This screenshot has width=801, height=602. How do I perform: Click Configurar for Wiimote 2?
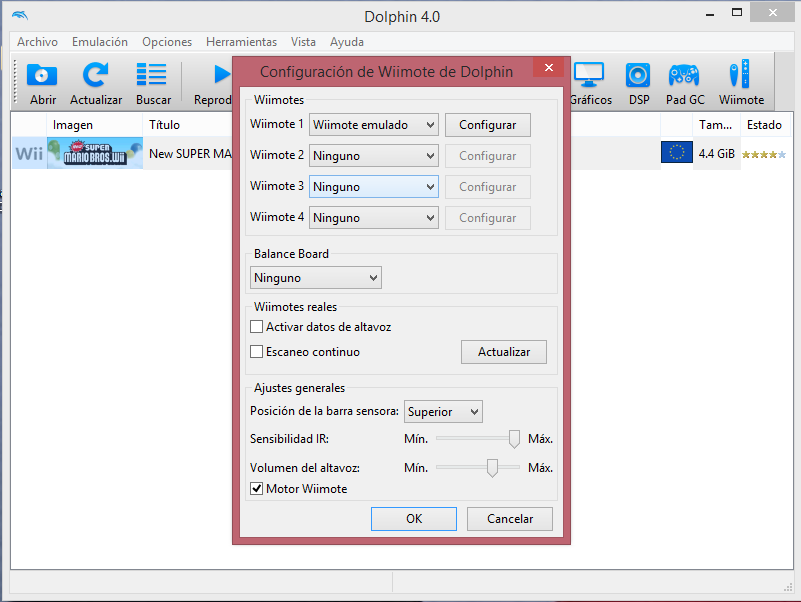[x=488, y=156]
